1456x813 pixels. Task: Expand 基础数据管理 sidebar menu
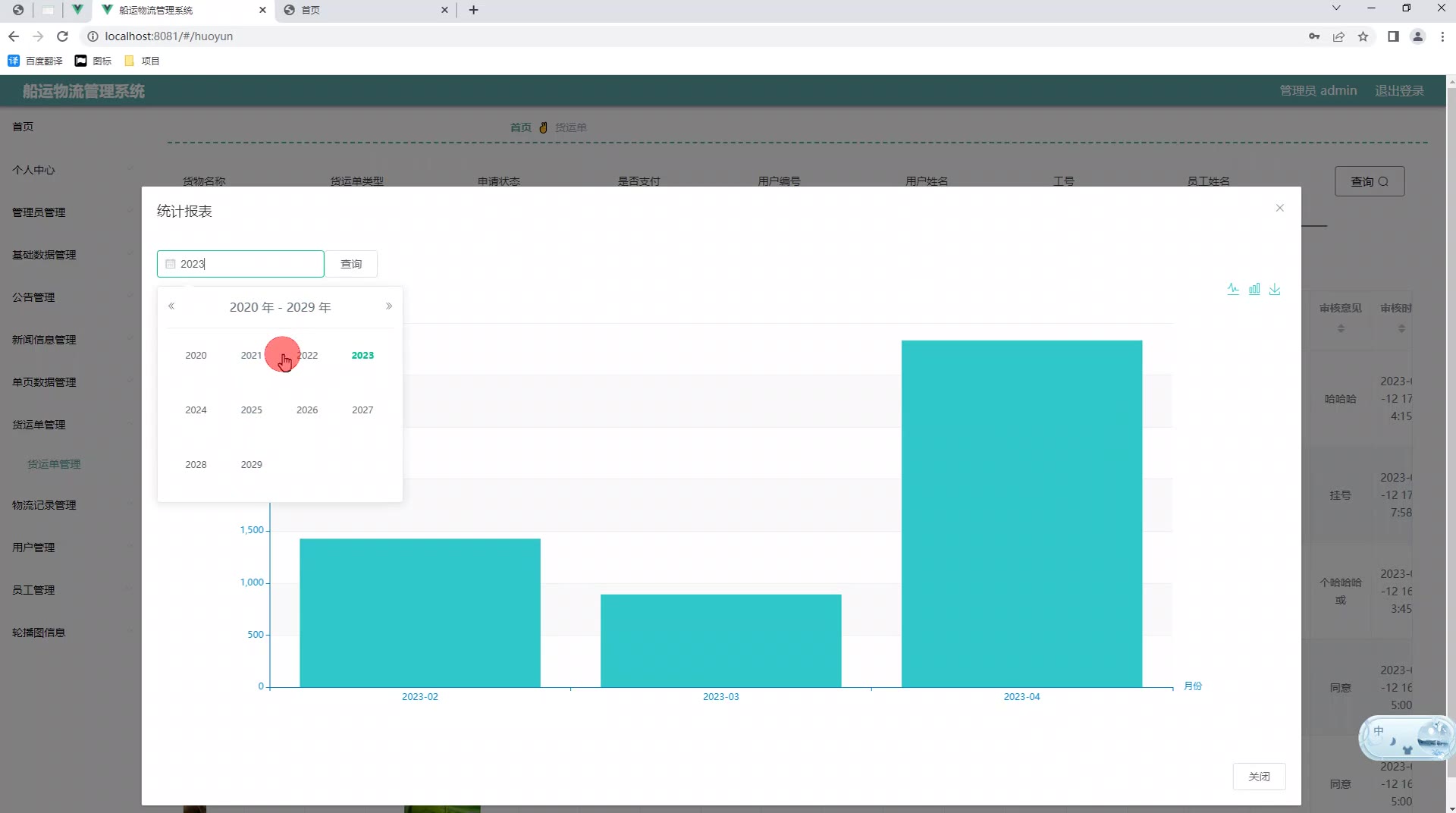coord(71,255)
